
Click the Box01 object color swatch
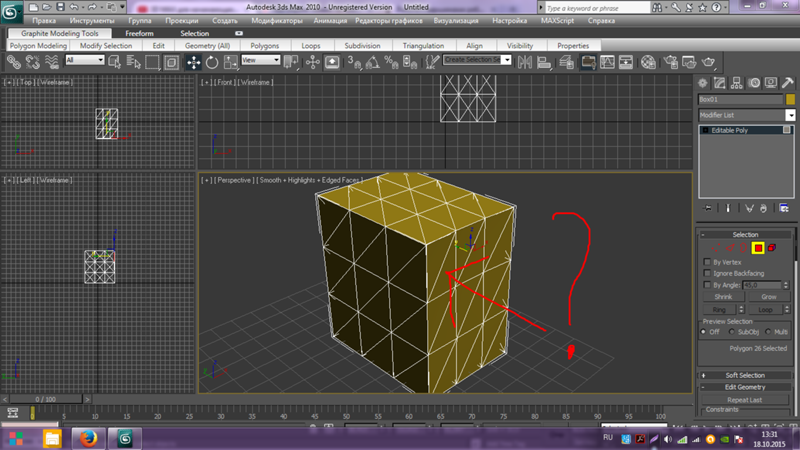(x=789, y=100)
